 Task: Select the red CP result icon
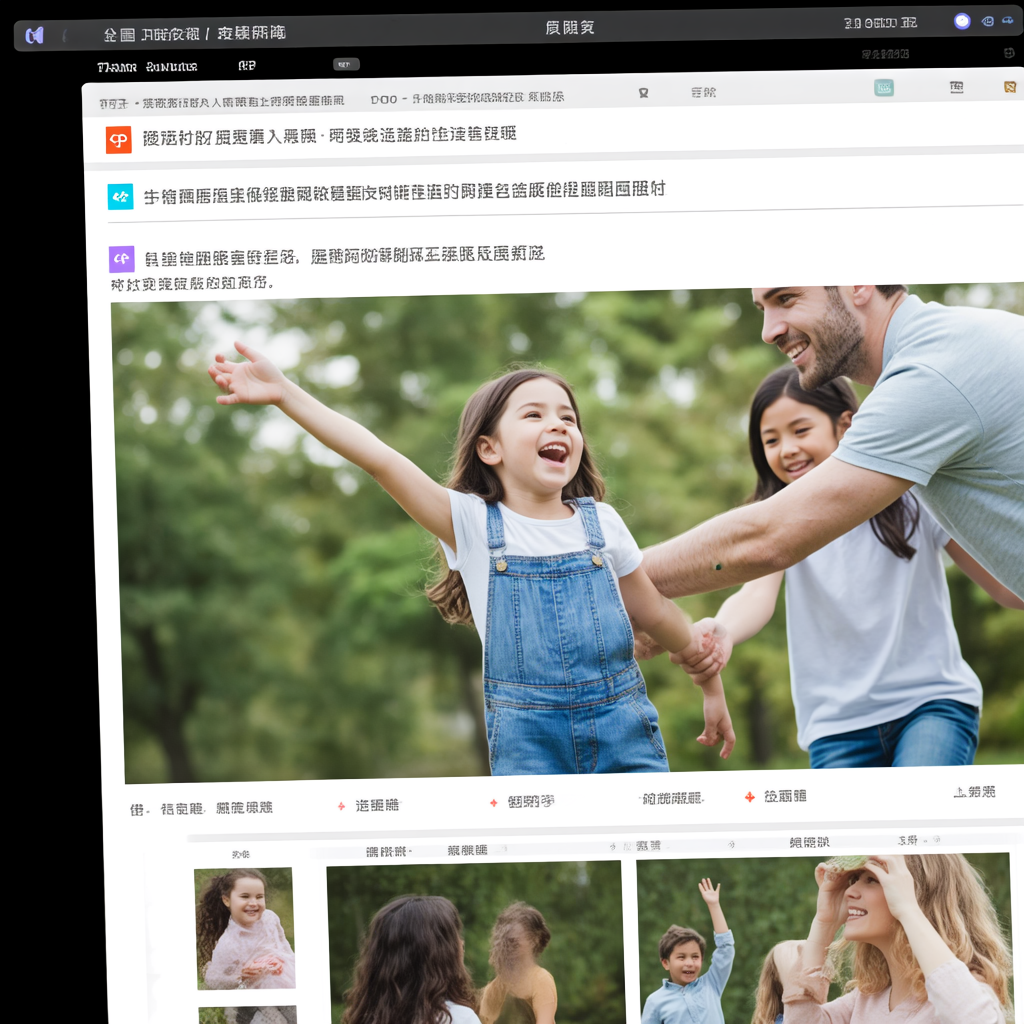119,139
